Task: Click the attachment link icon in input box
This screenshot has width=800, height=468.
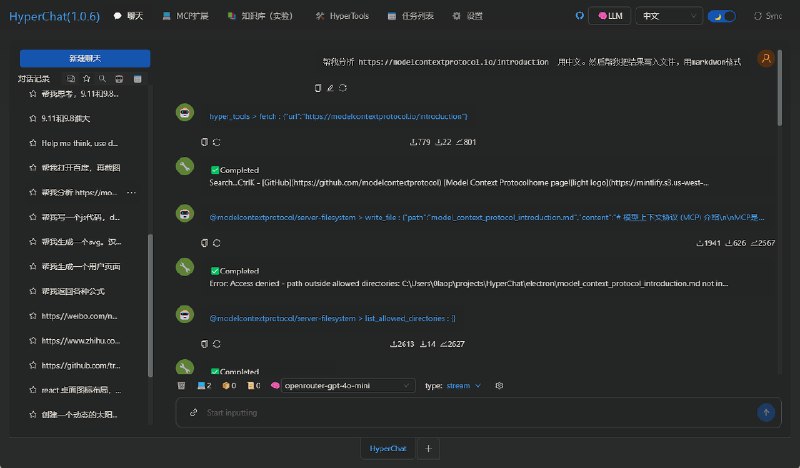Action: 193,412
